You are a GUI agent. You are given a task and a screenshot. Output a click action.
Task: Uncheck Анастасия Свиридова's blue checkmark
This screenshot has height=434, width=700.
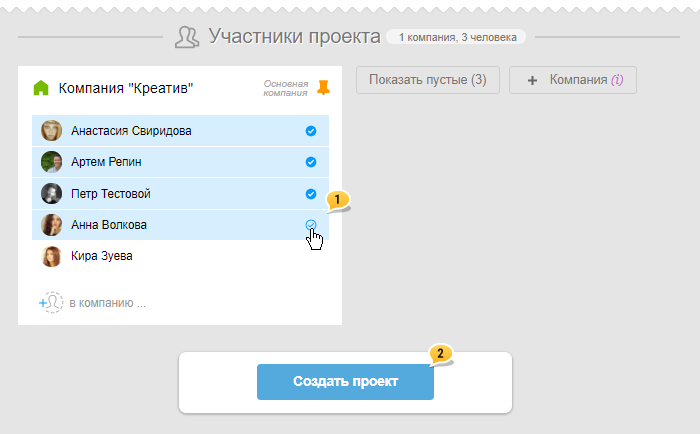point(311,131)
